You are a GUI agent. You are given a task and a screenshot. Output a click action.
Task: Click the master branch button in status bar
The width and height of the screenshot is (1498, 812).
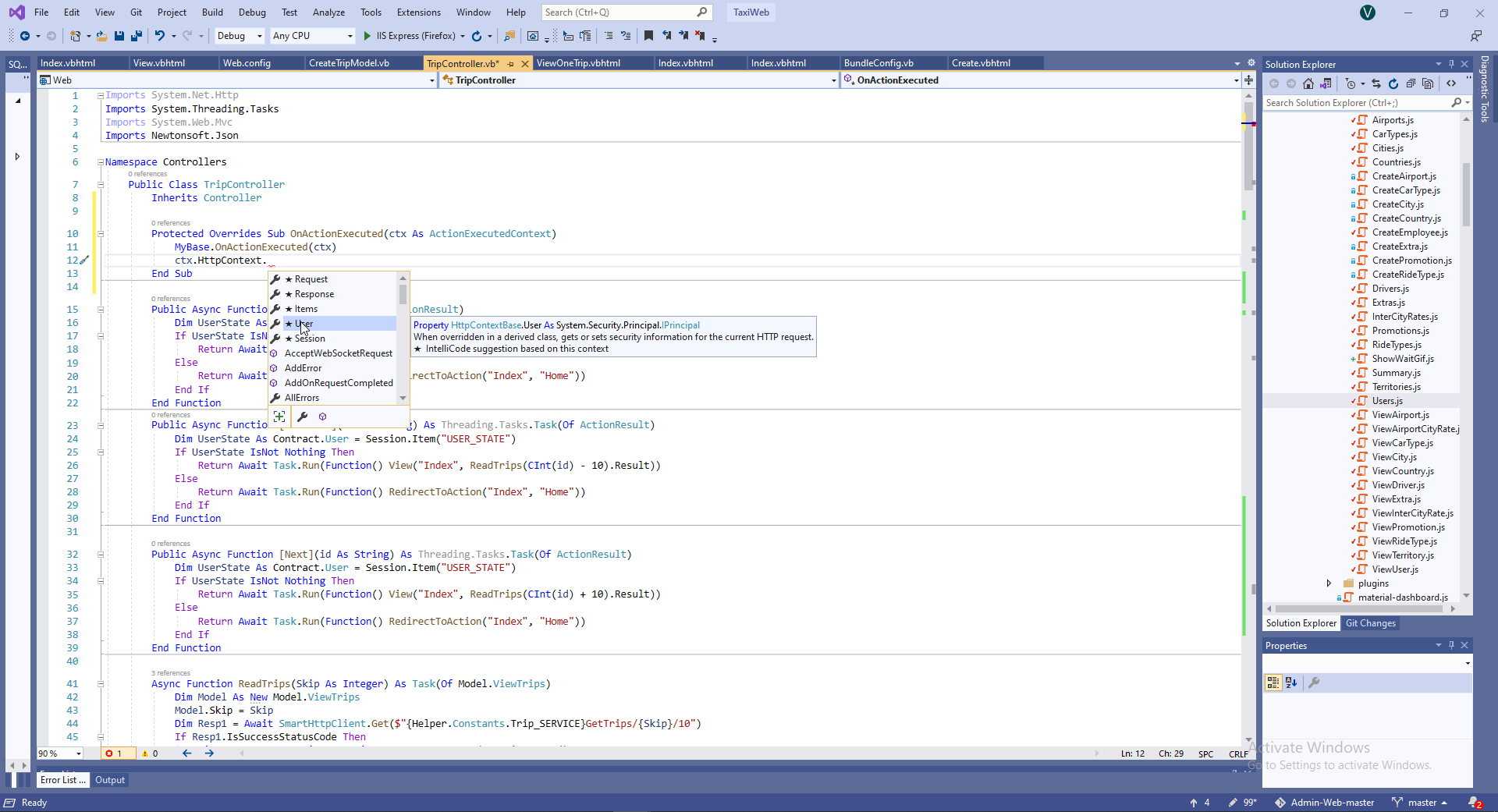click(x=1419, y=803)
